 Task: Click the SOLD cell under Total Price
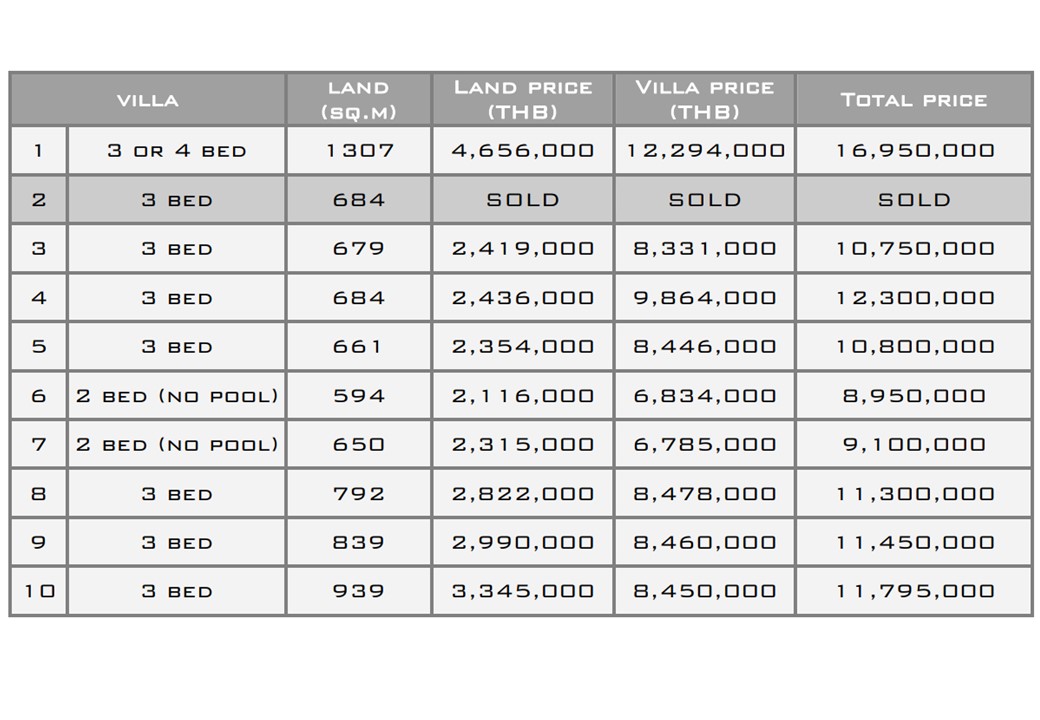tap(914, 200)
